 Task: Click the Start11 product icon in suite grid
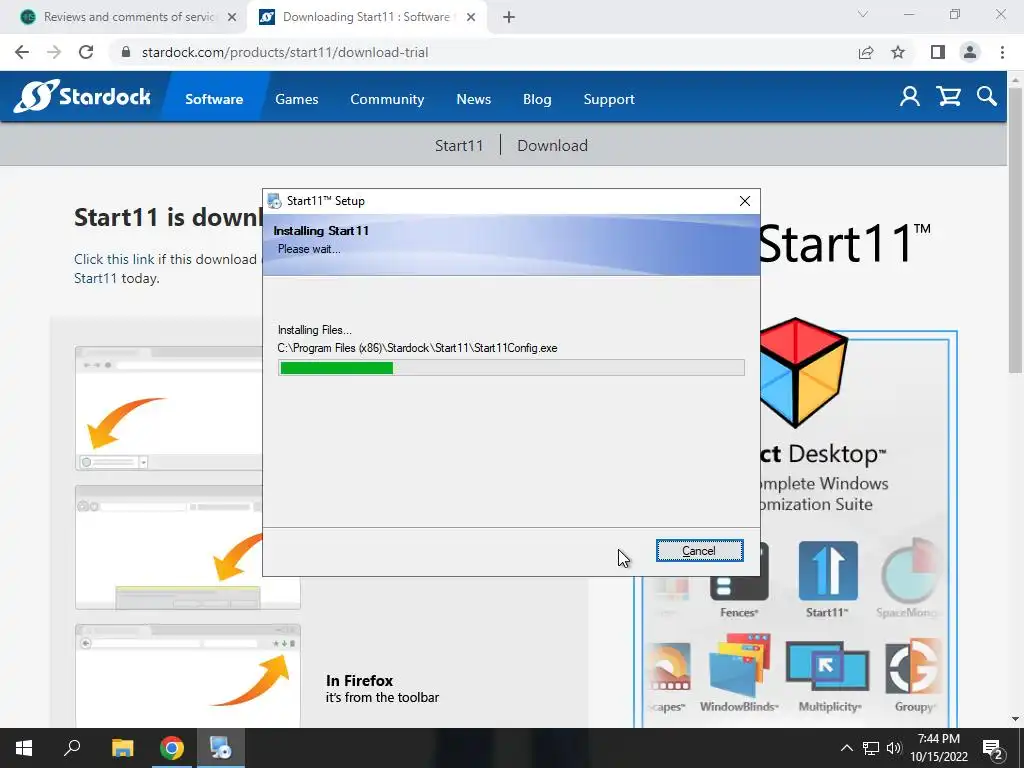click(827, 571)
